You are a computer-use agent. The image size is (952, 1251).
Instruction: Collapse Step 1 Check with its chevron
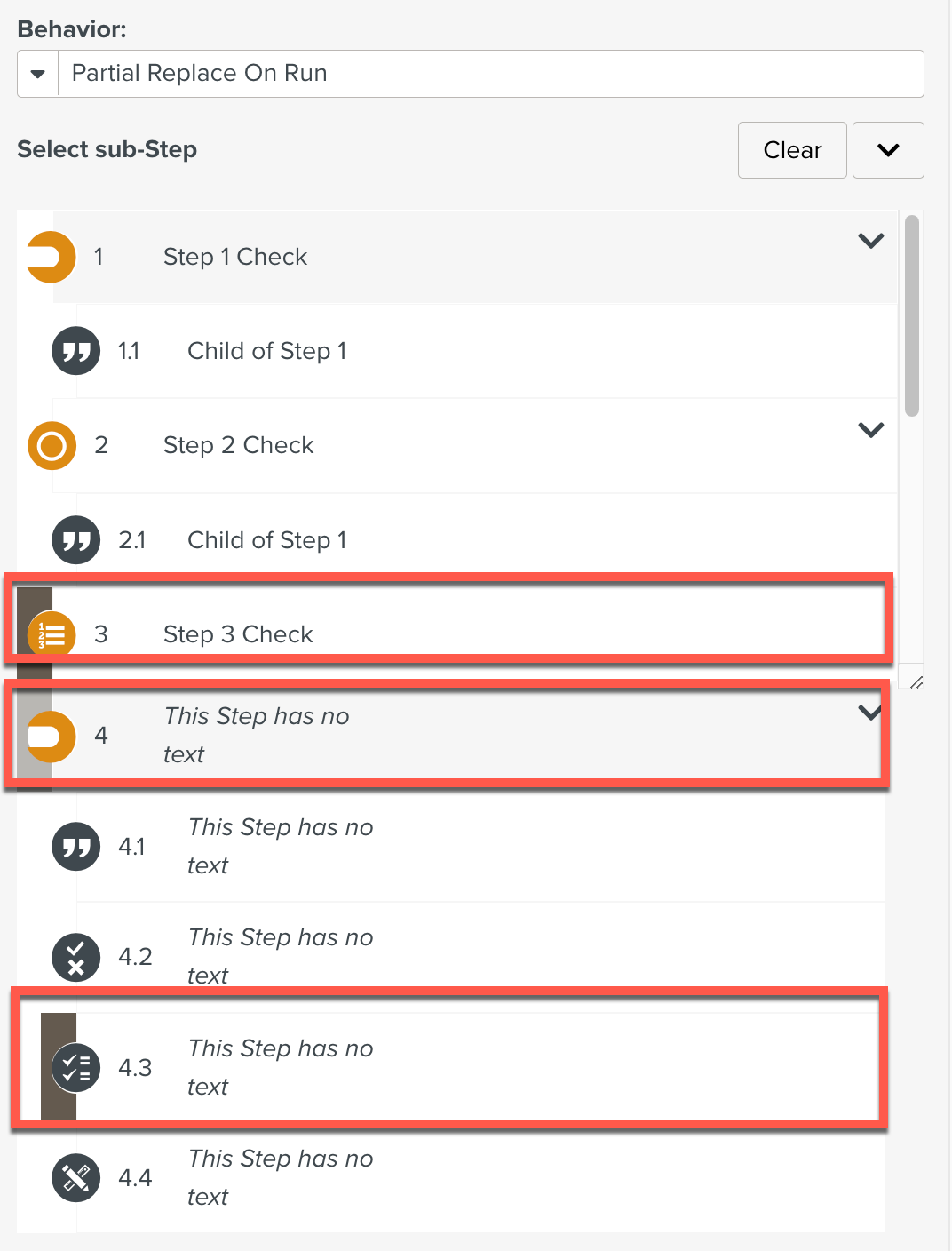(x=871, y=241)
